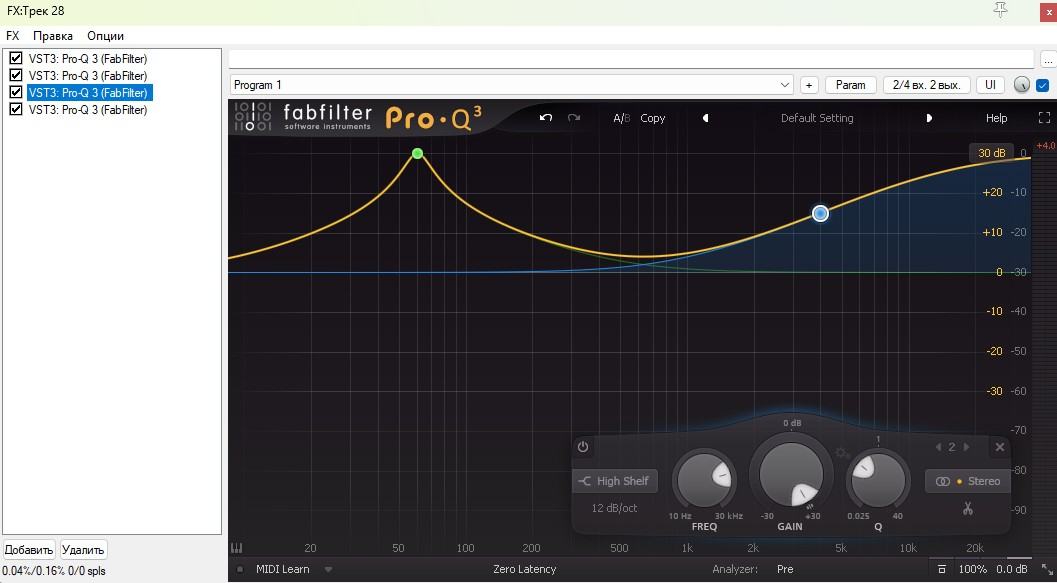Click the Param button
The width and height of the screenshot is (1057, 583).
click(850, 85)
